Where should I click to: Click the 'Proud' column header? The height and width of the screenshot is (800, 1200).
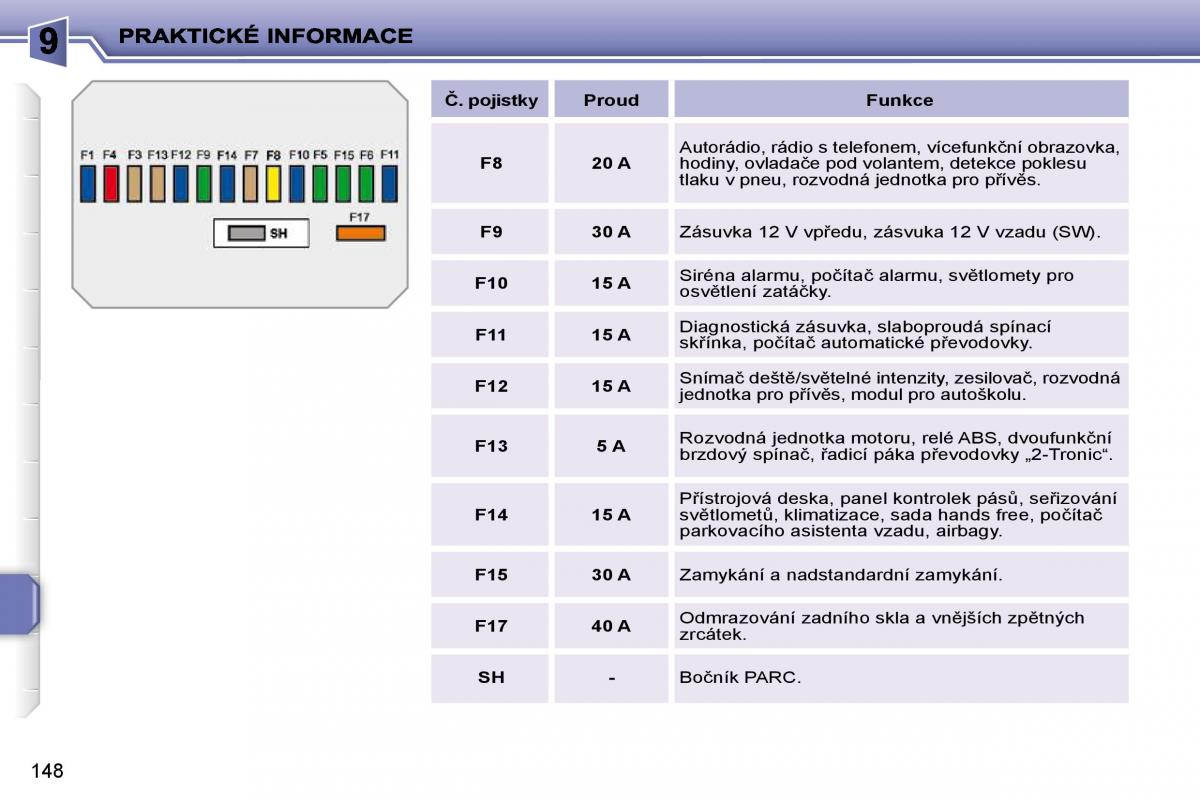tap(611, 100)
